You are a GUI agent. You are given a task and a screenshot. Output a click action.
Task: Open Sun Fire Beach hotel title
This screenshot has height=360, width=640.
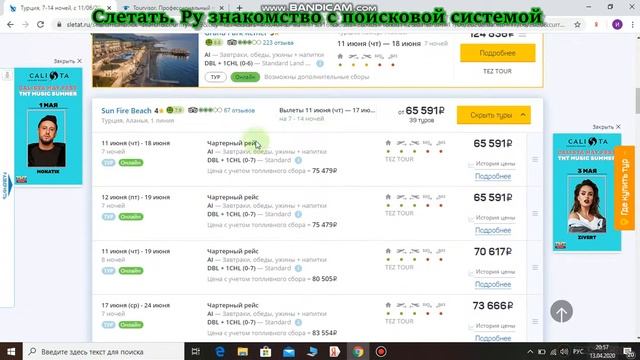(126, 111)
